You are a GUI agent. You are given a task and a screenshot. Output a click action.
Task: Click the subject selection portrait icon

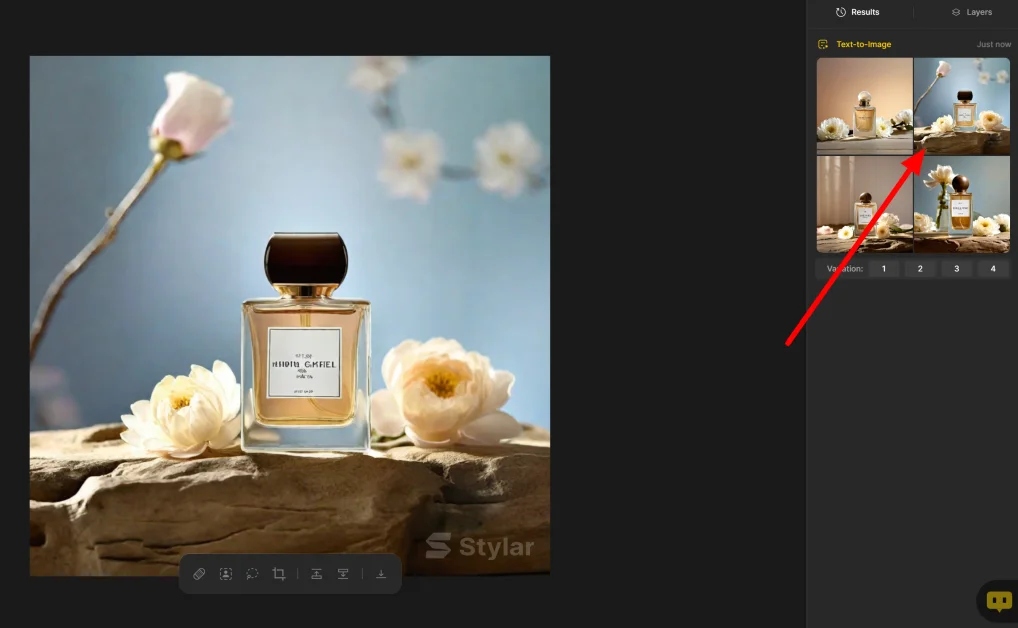point(226,574)
